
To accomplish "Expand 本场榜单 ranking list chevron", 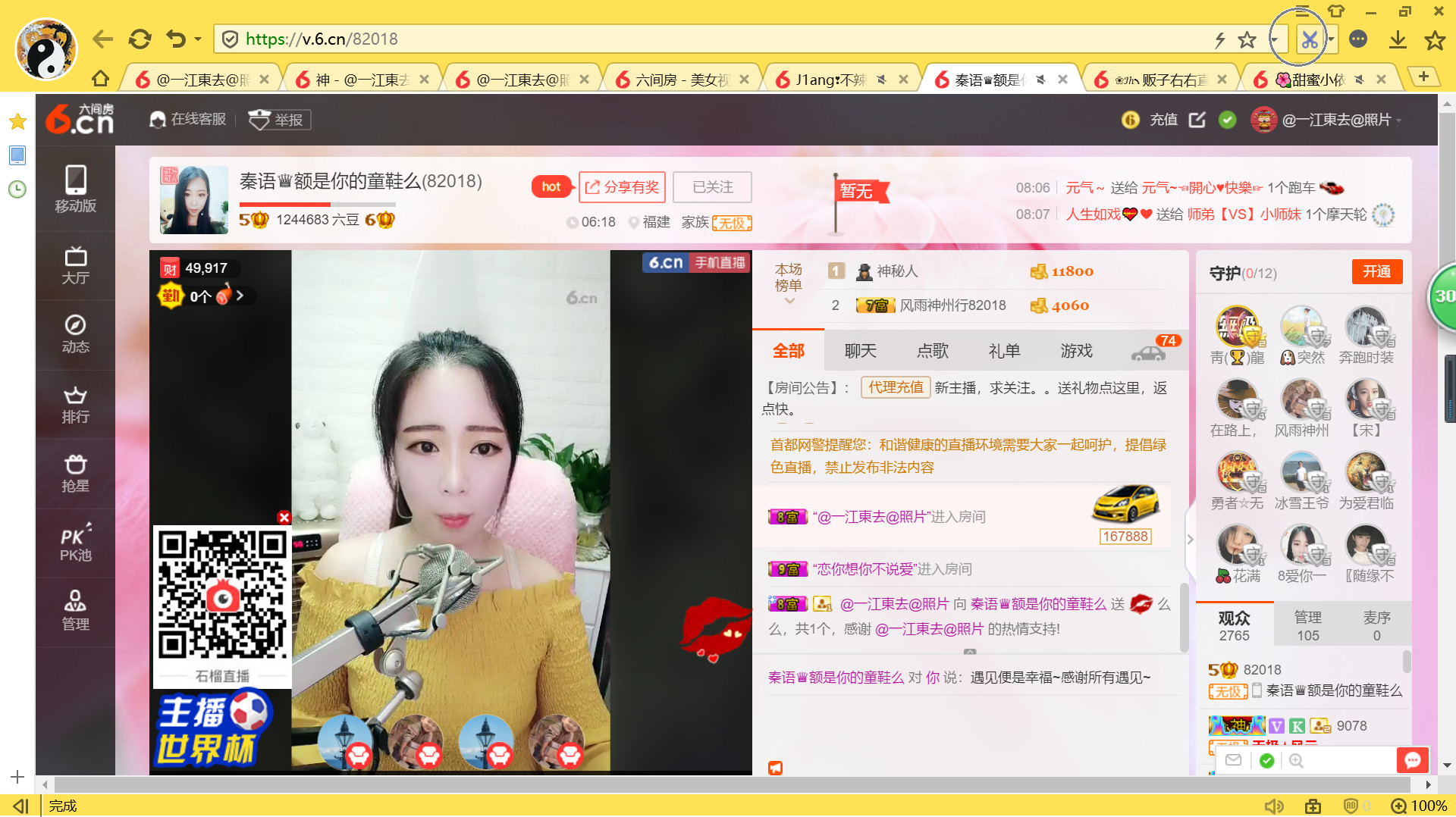I will (789, 301).
